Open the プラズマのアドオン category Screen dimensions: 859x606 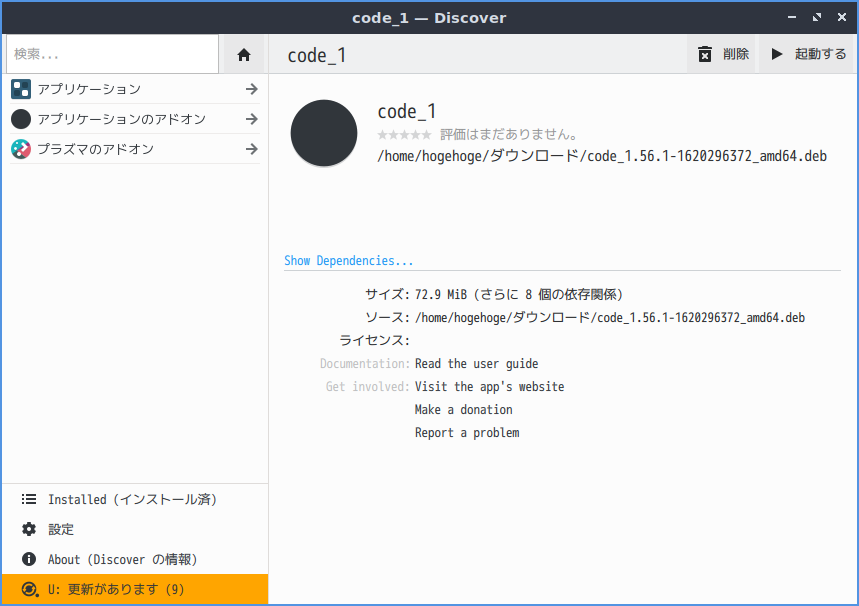pyautogui.click(x=135, y=149)
